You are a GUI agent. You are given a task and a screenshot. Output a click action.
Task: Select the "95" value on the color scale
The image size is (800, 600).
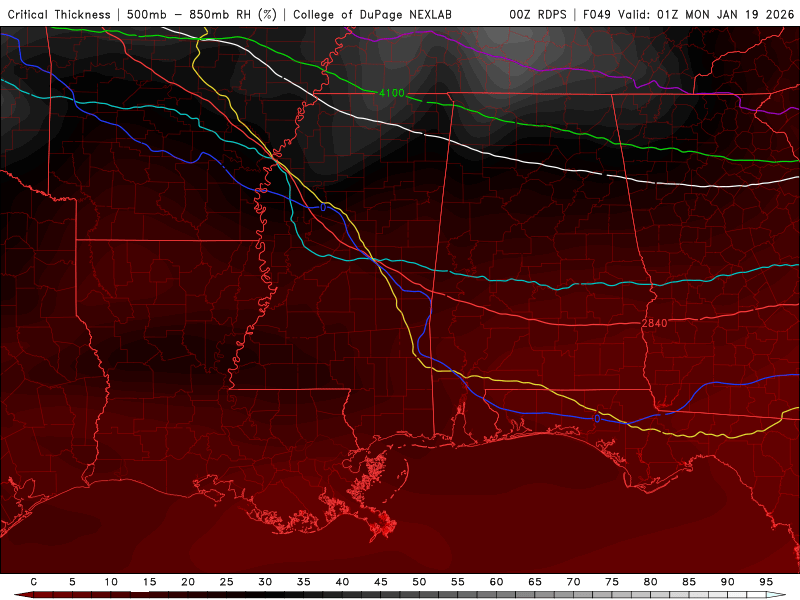point(766,582)
